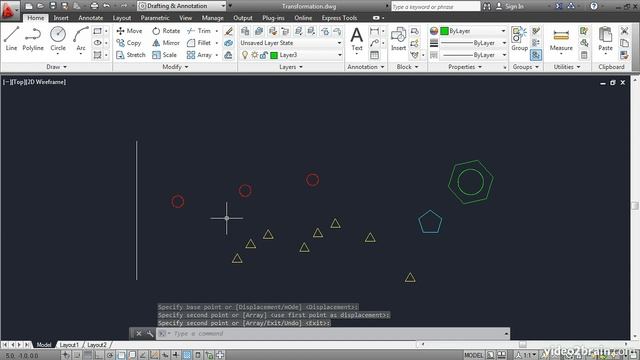Activate the Fillet command
Image resolution: width=640 pixels, height=360 pixels.
click(x=199, y=42)
